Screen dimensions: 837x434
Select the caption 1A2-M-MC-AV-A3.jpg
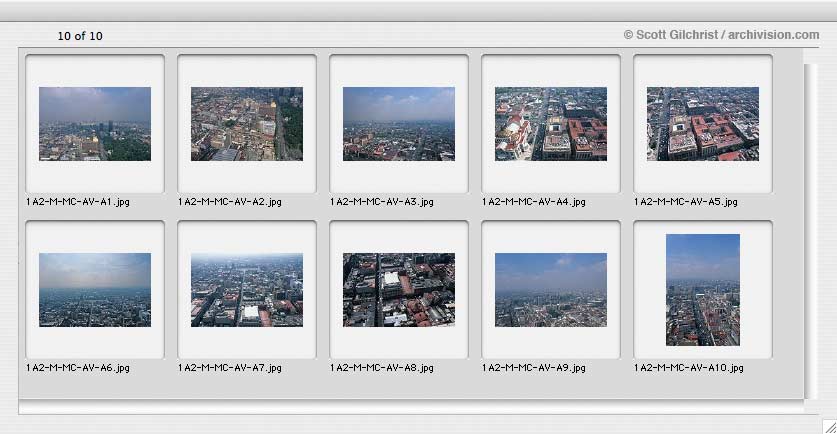[382, 202]
